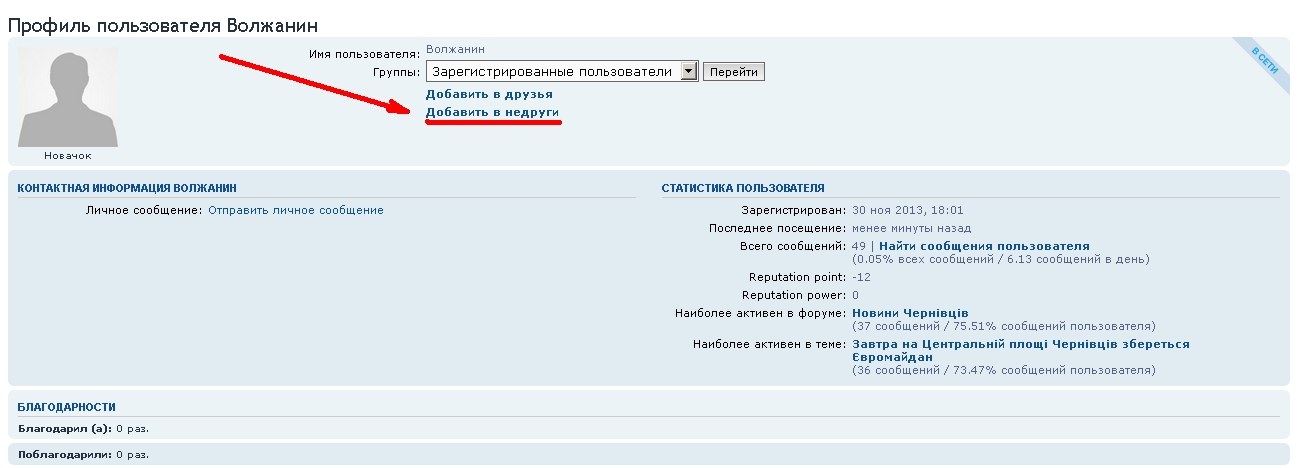Click the 'Благодарности' section header
1299x468 pixels.
click(66, 407)
